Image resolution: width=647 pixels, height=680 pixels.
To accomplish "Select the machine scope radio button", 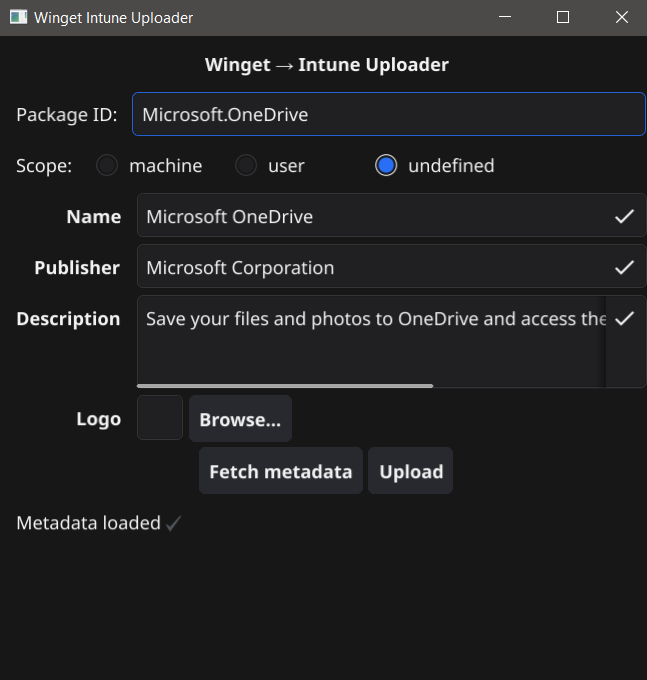I will pos(107,165).
